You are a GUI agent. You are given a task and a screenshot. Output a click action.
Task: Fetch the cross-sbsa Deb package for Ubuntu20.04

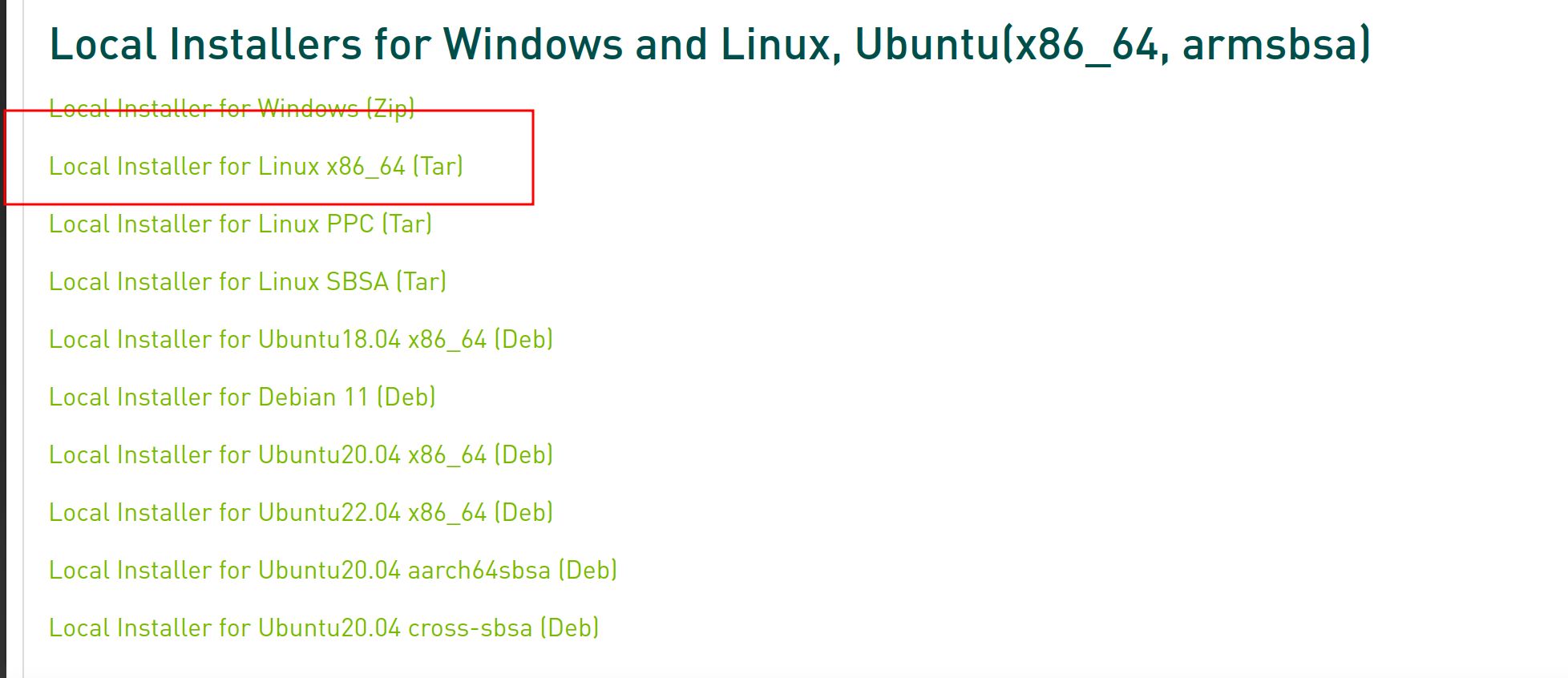324,628
